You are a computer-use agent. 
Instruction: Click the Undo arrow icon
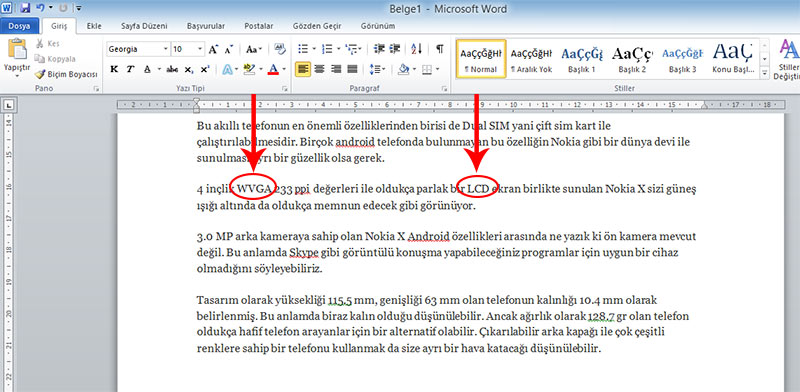(x=40, y=8)
